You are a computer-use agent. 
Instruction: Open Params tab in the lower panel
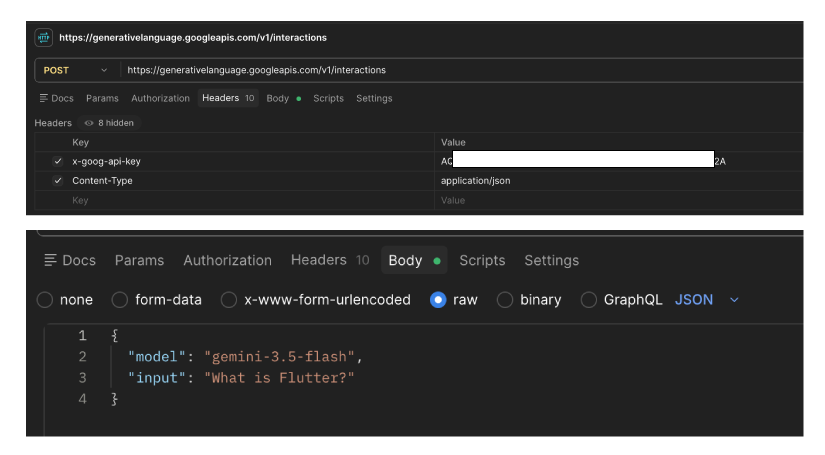pyautogui.click(x=139, y=260)
